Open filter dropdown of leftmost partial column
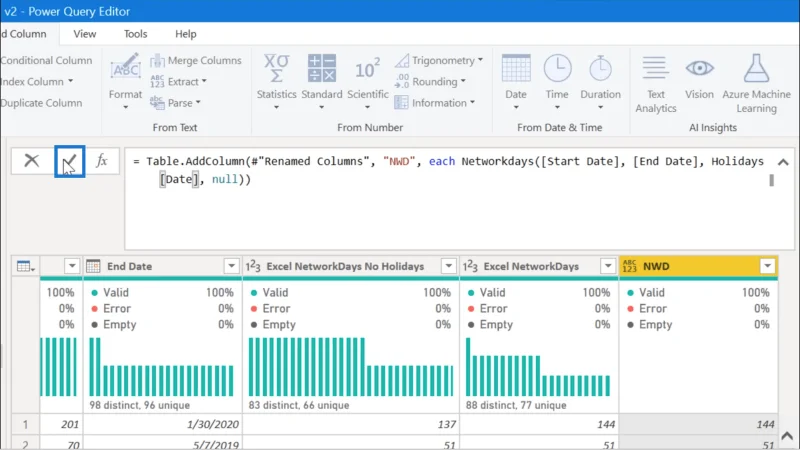 [72, 266]
